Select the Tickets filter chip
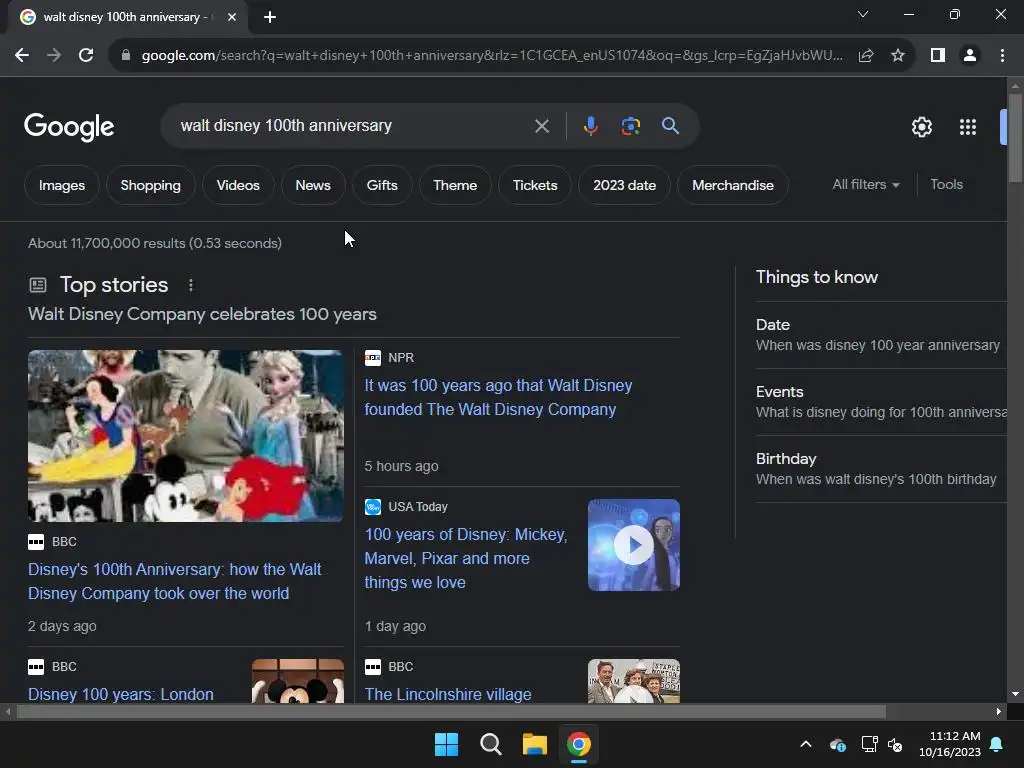The width and height of the screenshot is (1024, 768). coord(535,185)
